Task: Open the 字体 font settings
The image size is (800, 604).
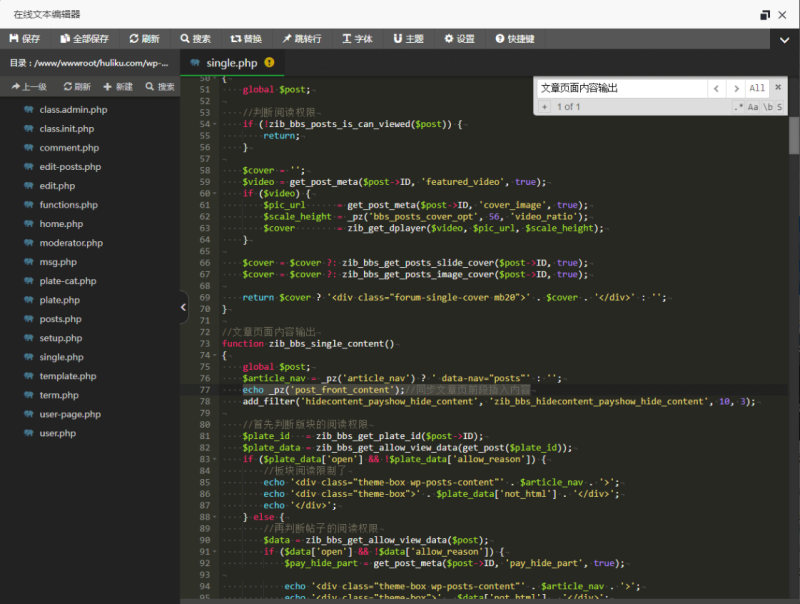Action: 357,39
